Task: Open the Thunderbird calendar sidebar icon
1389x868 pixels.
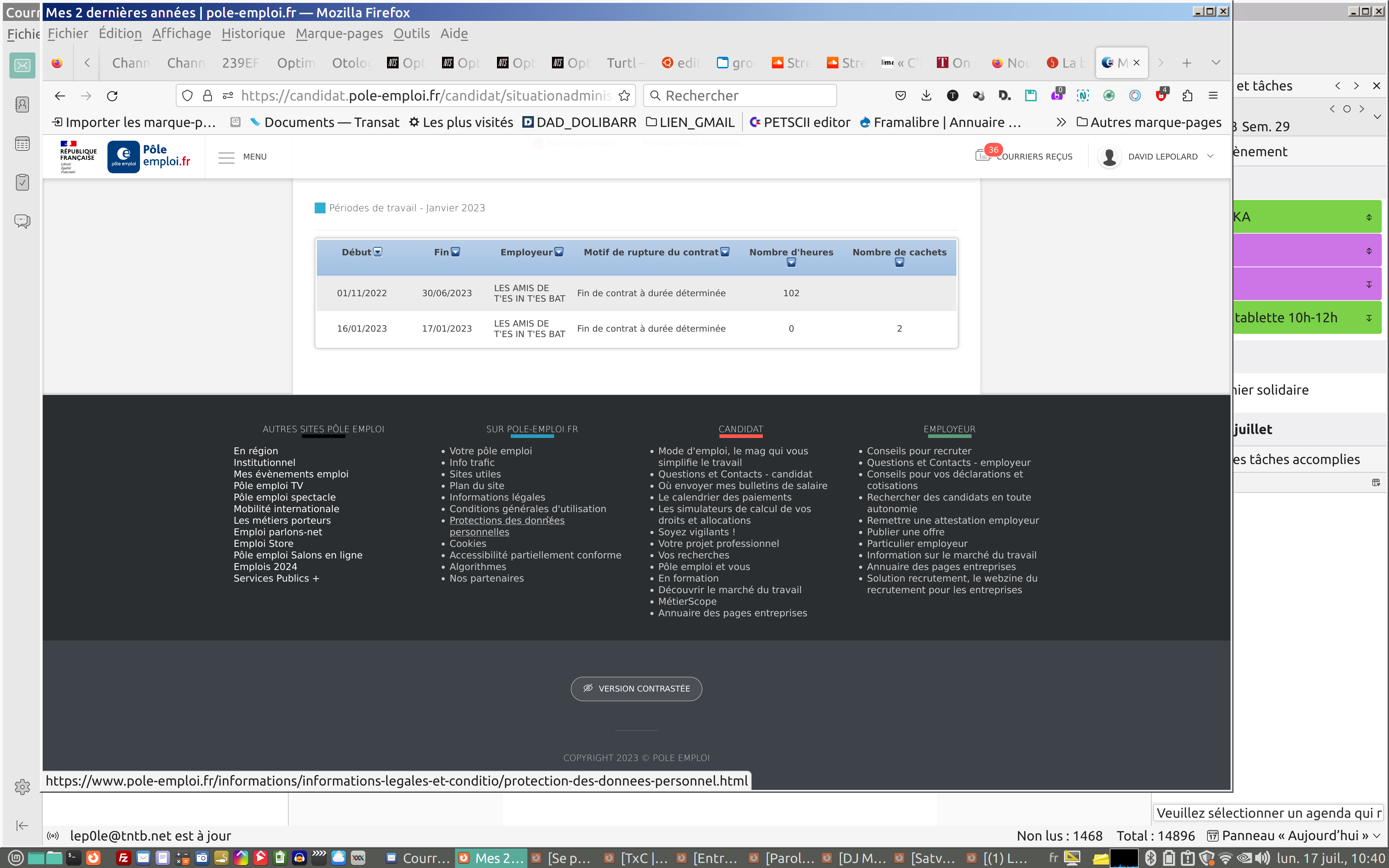Action: [22, 144]
